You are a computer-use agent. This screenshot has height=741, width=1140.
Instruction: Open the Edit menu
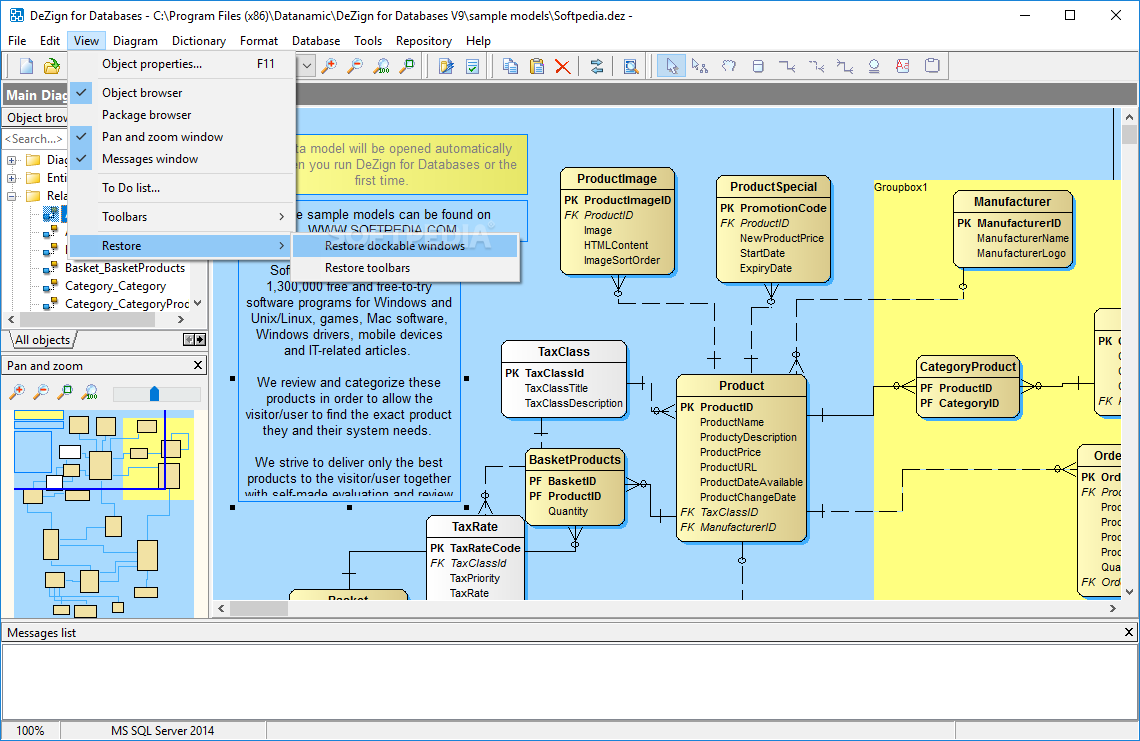[49, 41]
